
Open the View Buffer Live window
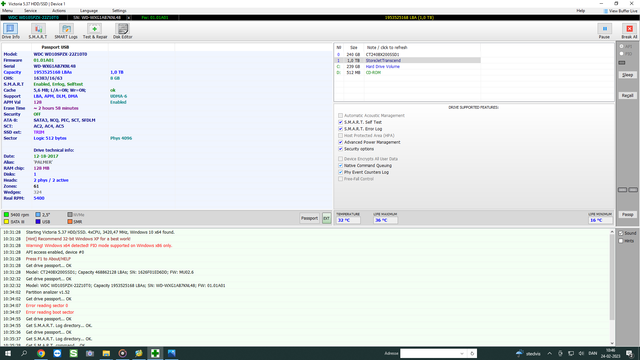coord(620,11)
